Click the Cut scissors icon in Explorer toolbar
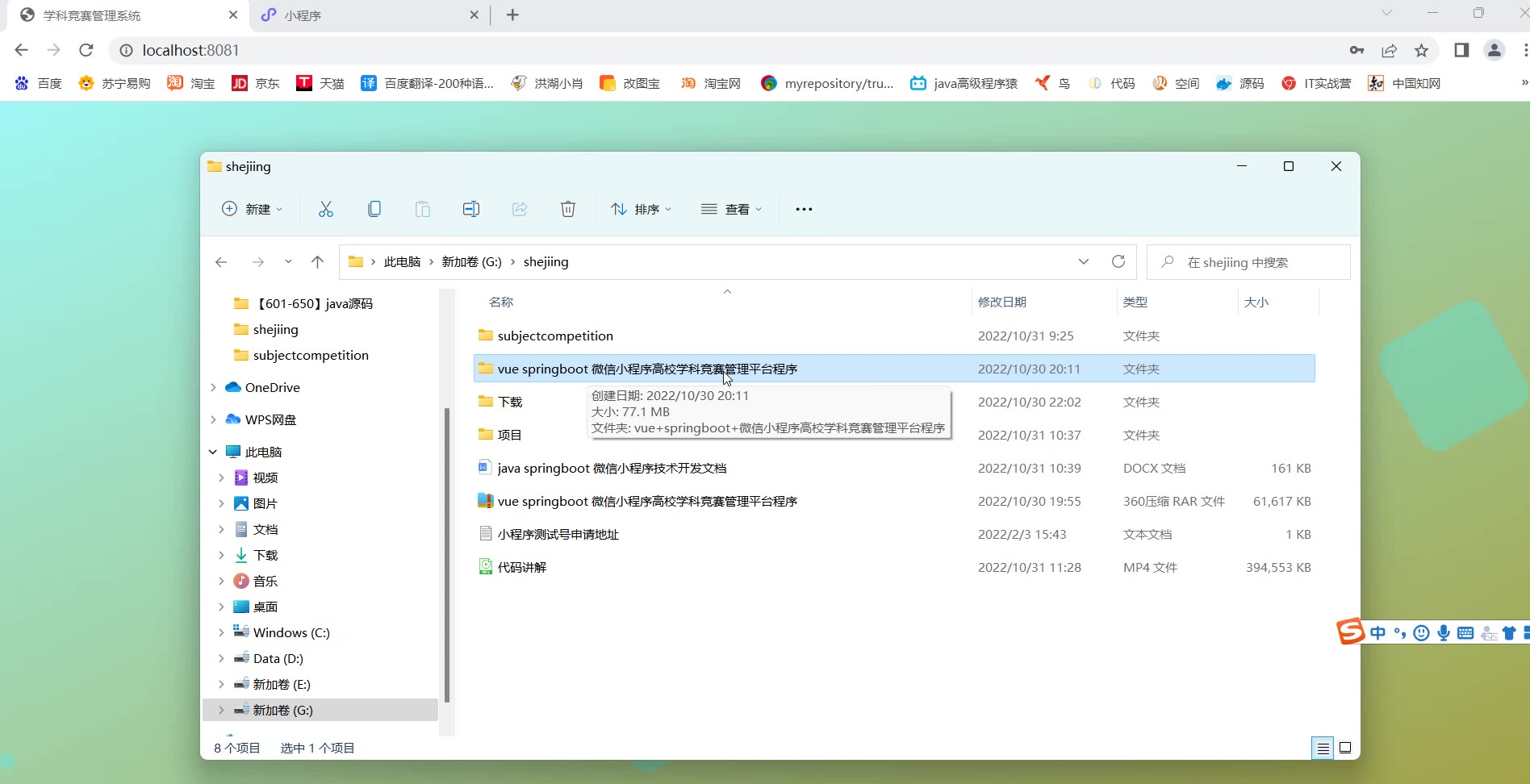This screenshot has height=784, width=1530. click(326, 209)
